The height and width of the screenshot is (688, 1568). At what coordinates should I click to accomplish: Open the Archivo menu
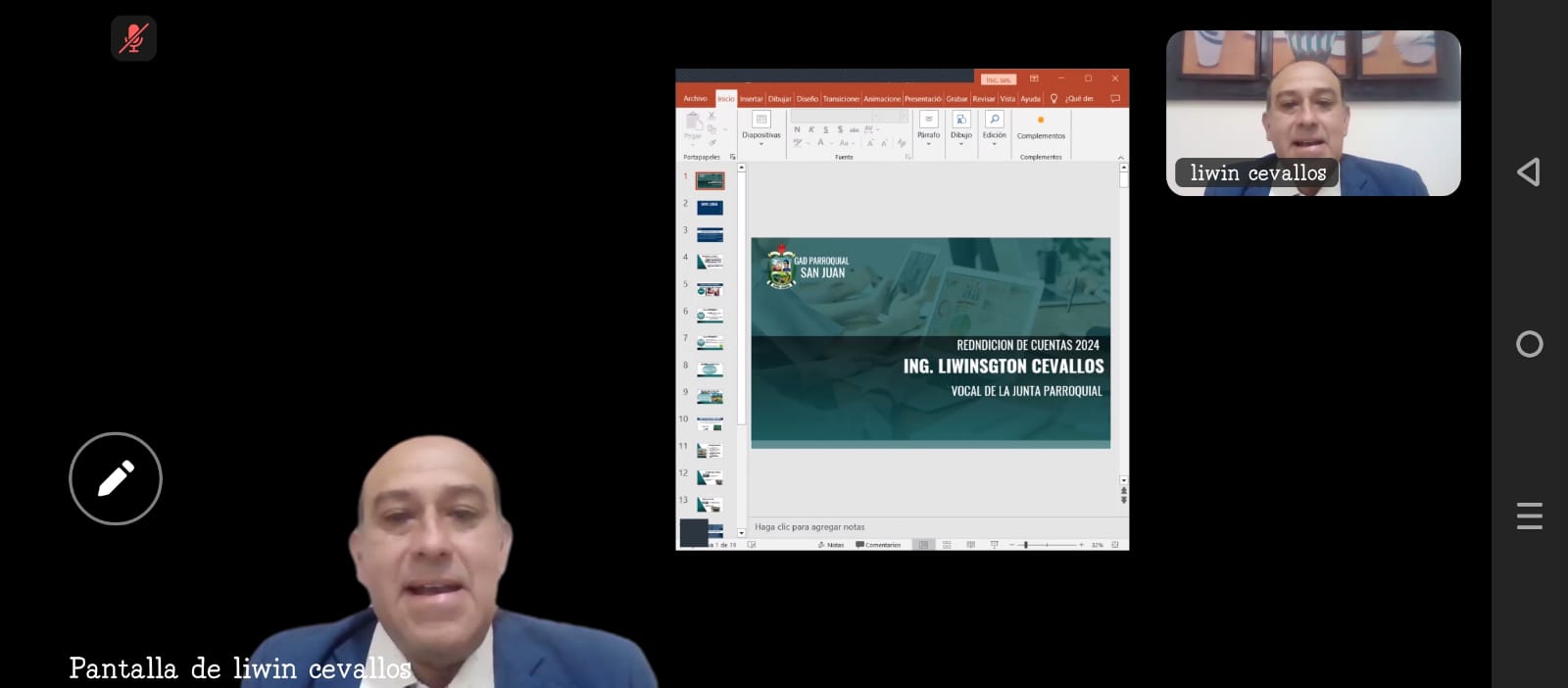(x=695, y=99)
